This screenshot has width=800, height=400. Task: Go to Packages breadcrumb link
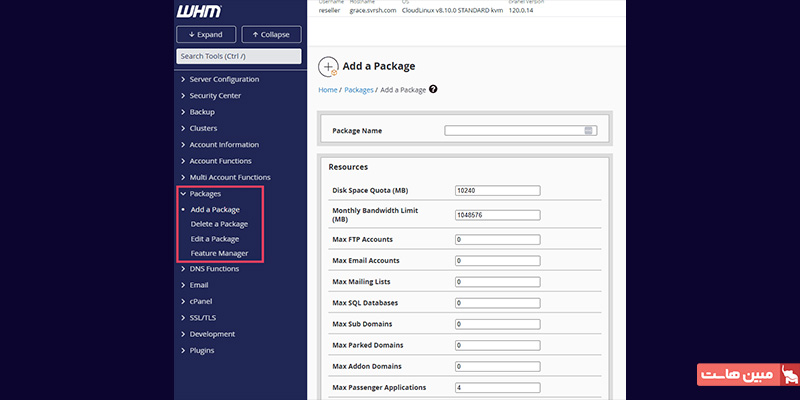click(358, 90)
